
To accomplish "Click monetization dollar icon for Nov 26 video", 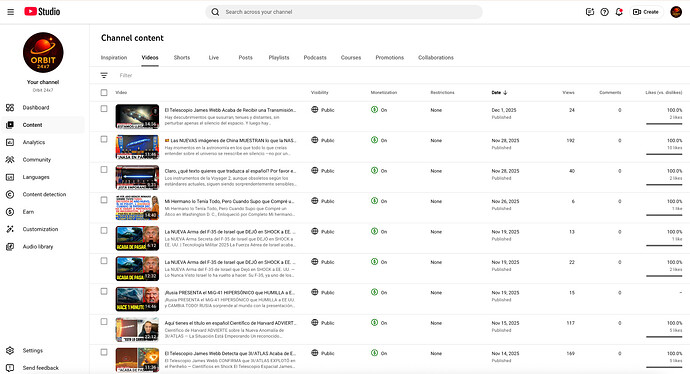I will (374, 201).
